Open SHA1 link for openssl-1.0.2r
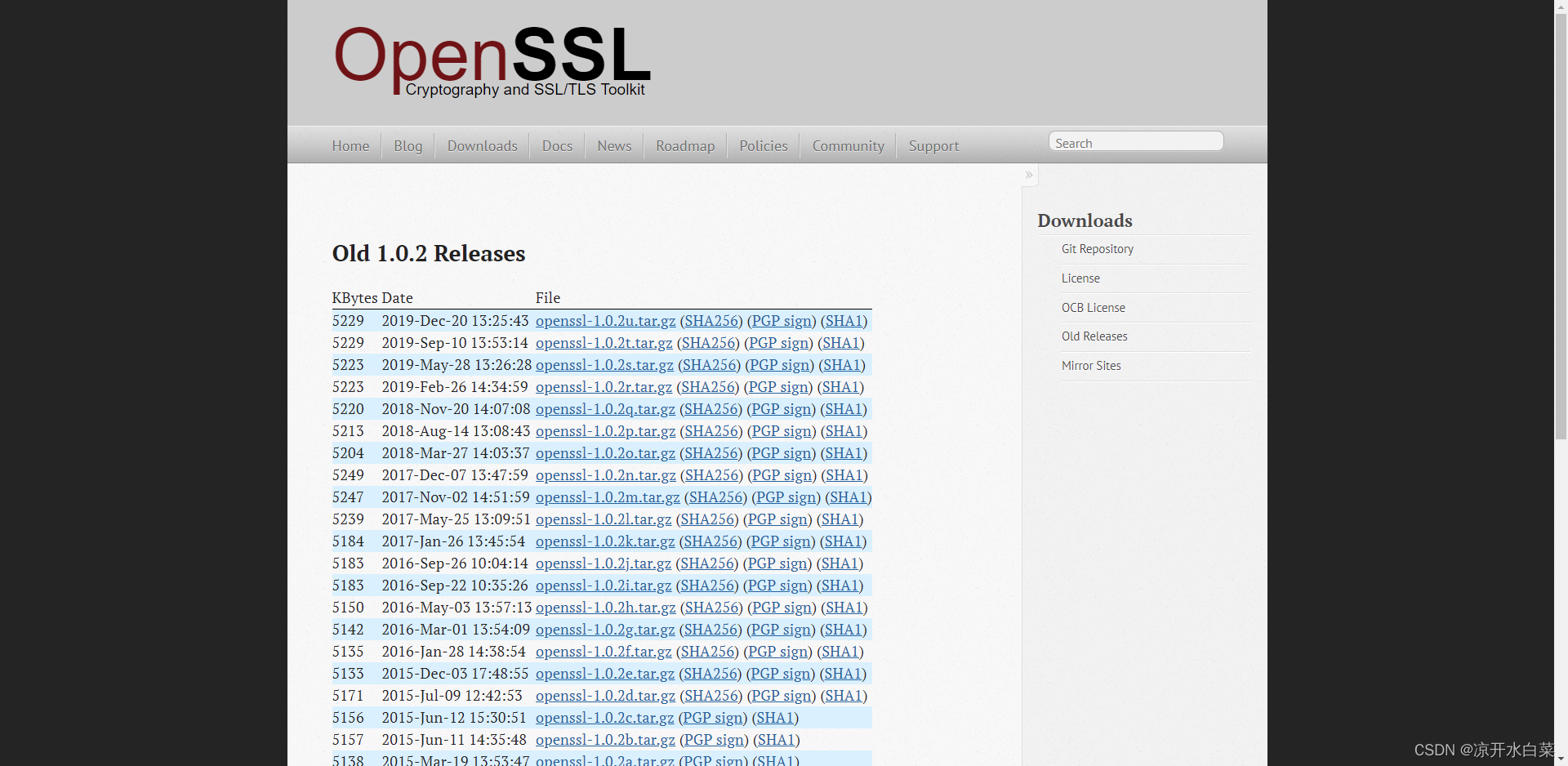Image resolution: width=1568 pixels, height=766 pixels. [840, 387]
